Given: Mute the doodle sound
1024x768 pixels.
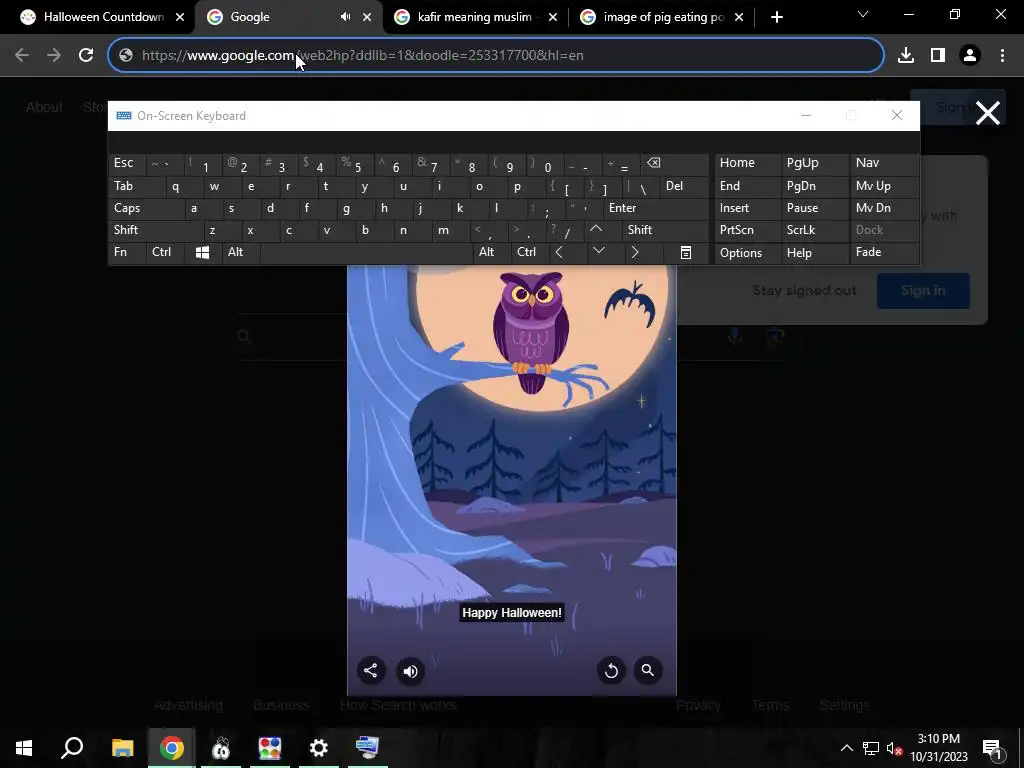Looking at the screenshot, I should [x=410, y=671].
